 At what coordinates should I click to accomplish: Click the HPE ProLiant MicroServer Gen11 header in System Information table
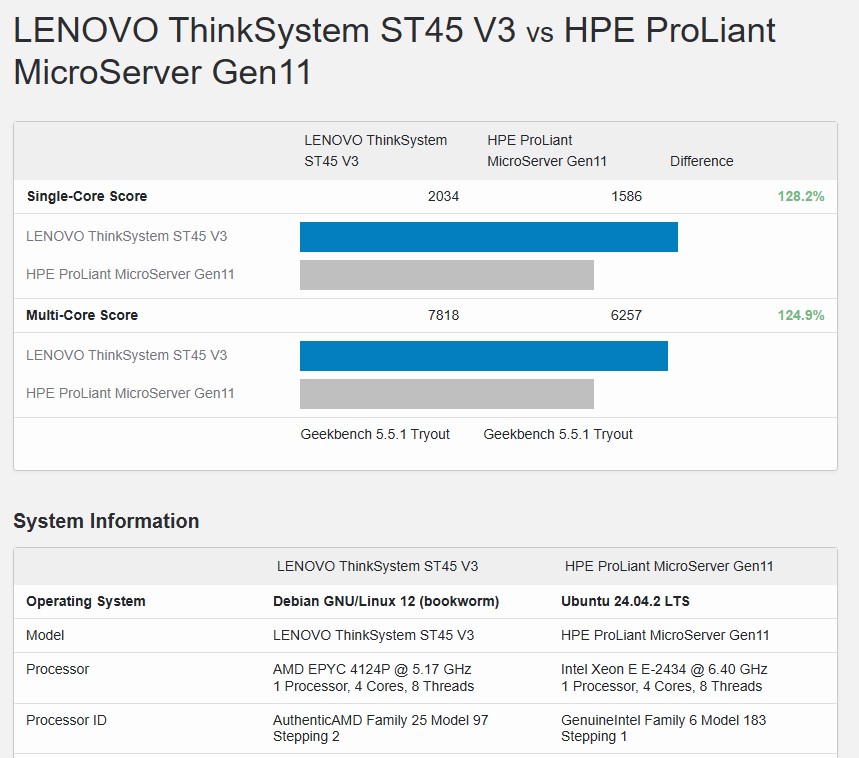click(x=669, y=566)
